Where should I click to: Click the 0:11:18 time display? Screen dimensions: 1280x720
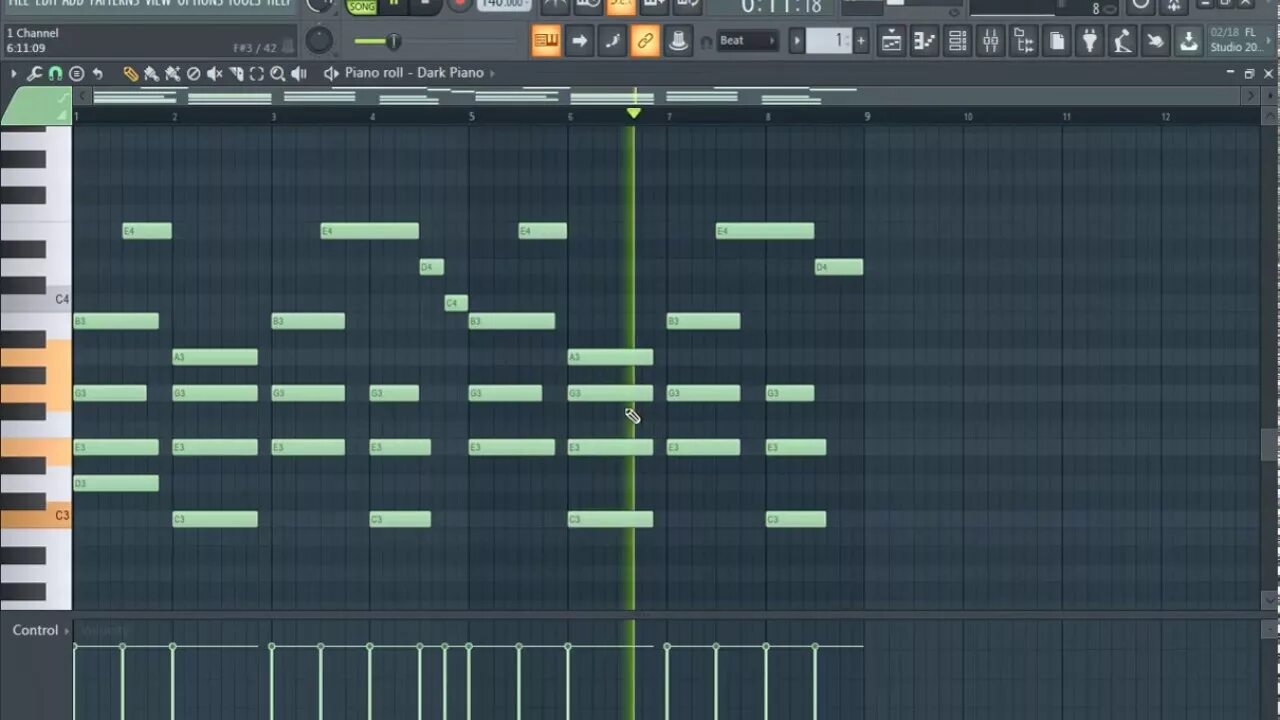pyautogui.click(x=781, y=7)
